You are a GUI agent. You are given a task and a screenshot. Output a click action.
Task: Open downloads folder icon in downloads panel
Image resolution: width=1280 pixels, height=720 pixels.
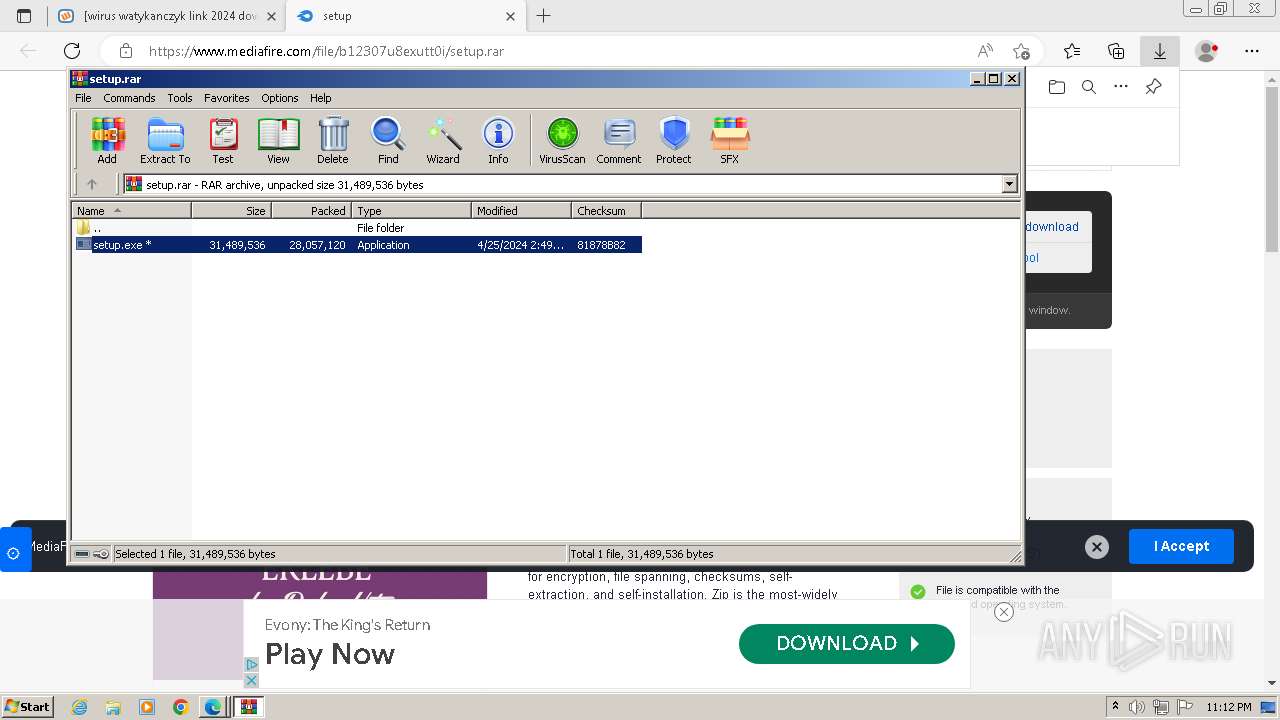tap(1057, 87)
